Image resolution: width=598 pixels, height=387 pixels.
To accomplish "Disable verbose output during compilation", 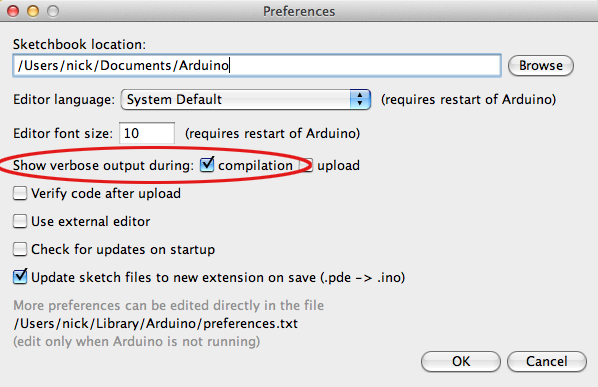I will click(x=207, y=165).
